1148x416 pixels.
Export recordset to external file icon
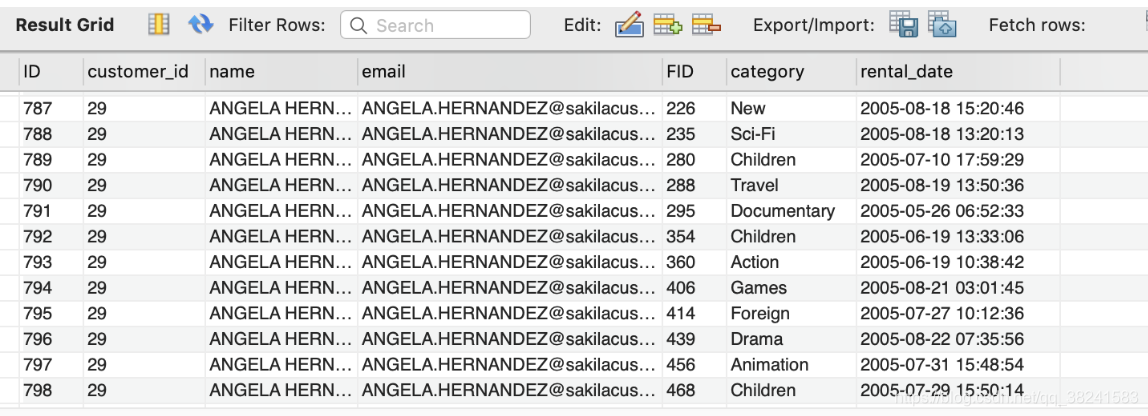pos(904,24)
